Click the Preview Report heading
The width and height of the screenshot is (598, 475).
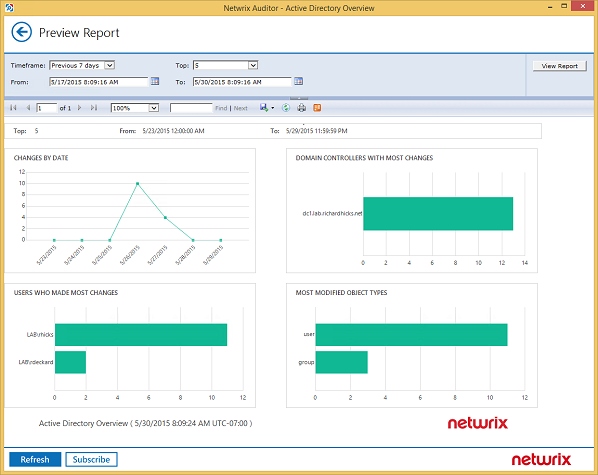pos(79,33)
